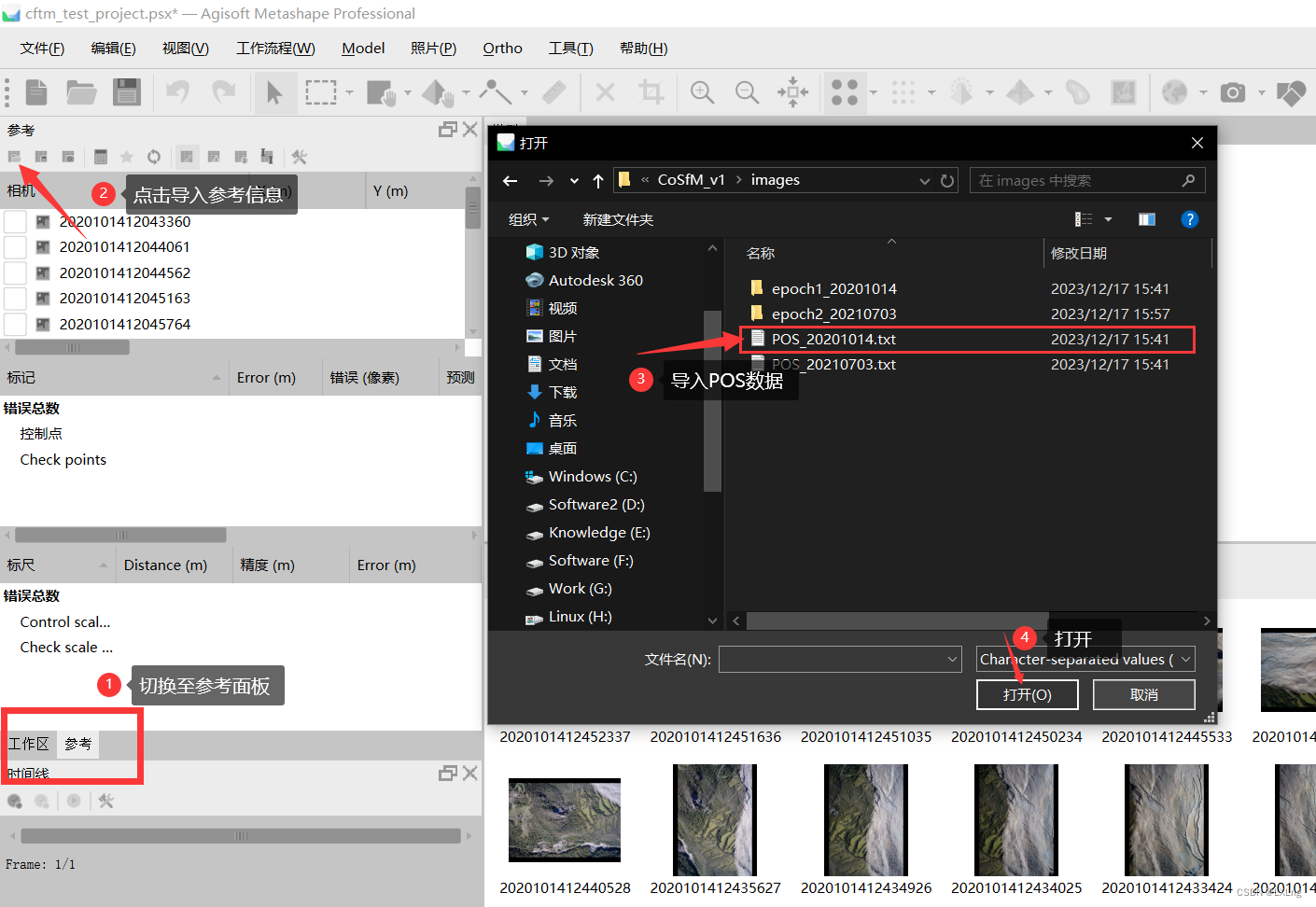
Task: Click the 打开(O) button
Action: [x=1028, y=694]
